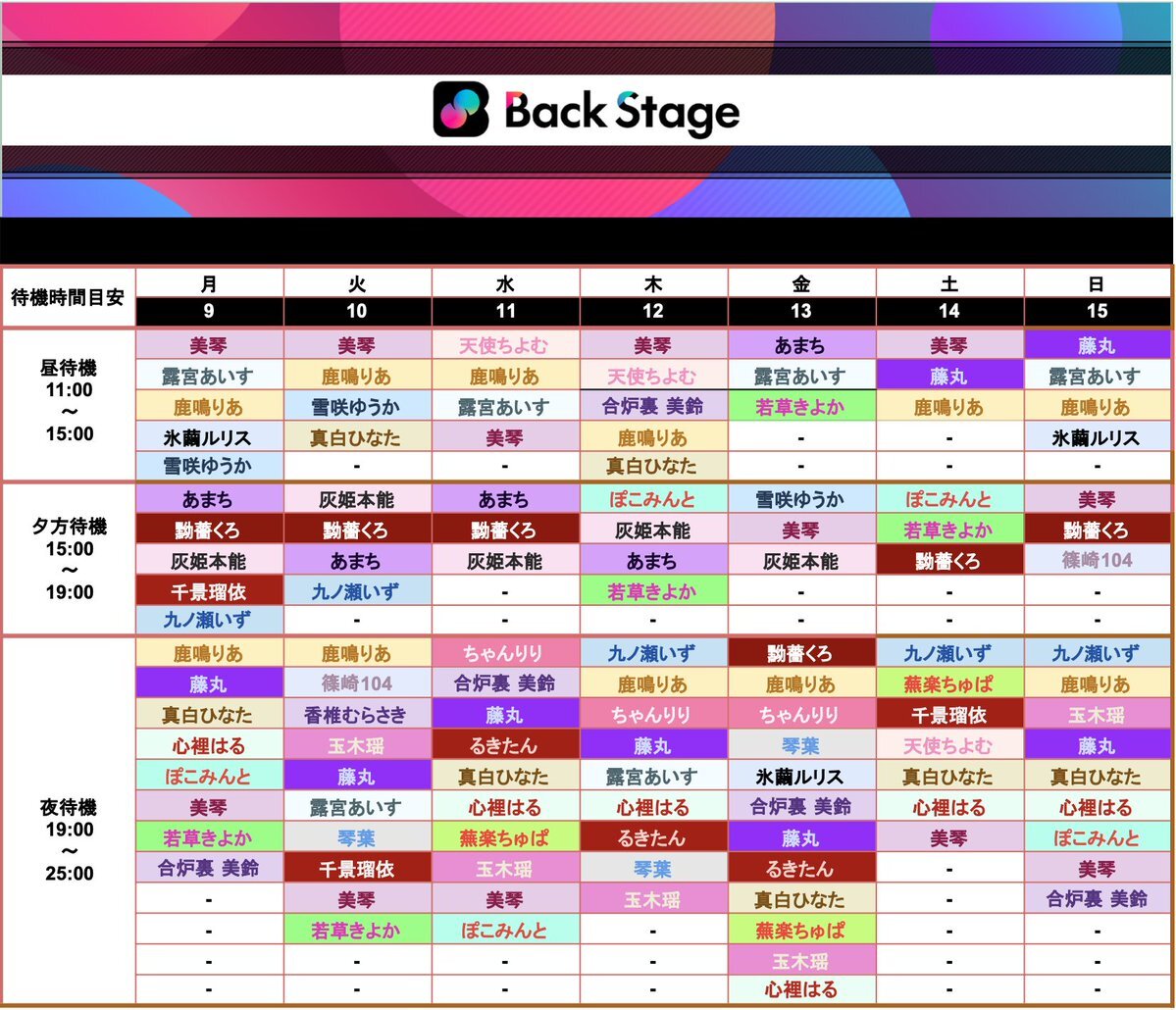This screenshot has width=1176, height=1010.
Task: Click ちゃんりり at top of Wednesday night
Action: tap(505, 652)
